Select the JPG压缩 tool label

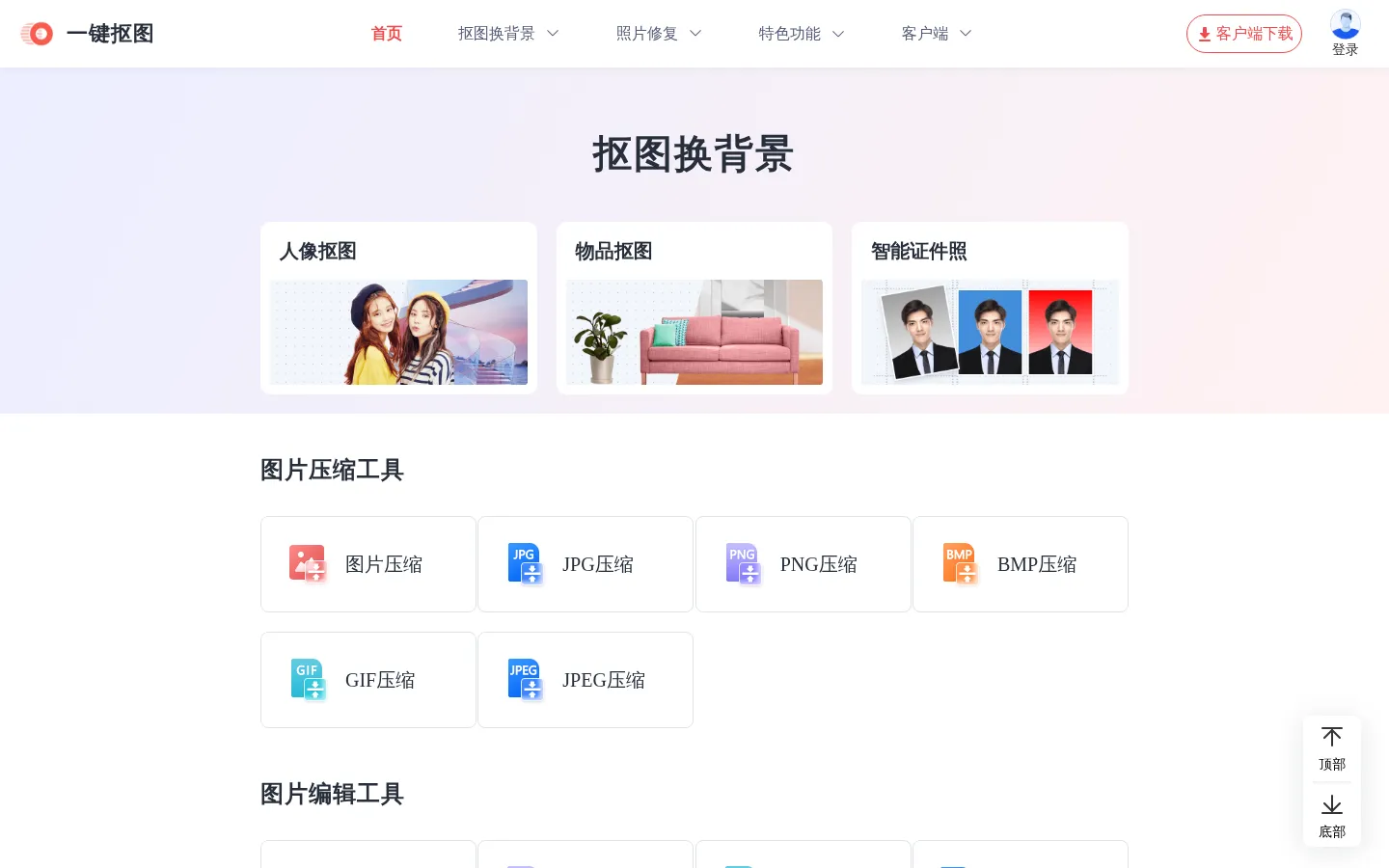(598, 564)
